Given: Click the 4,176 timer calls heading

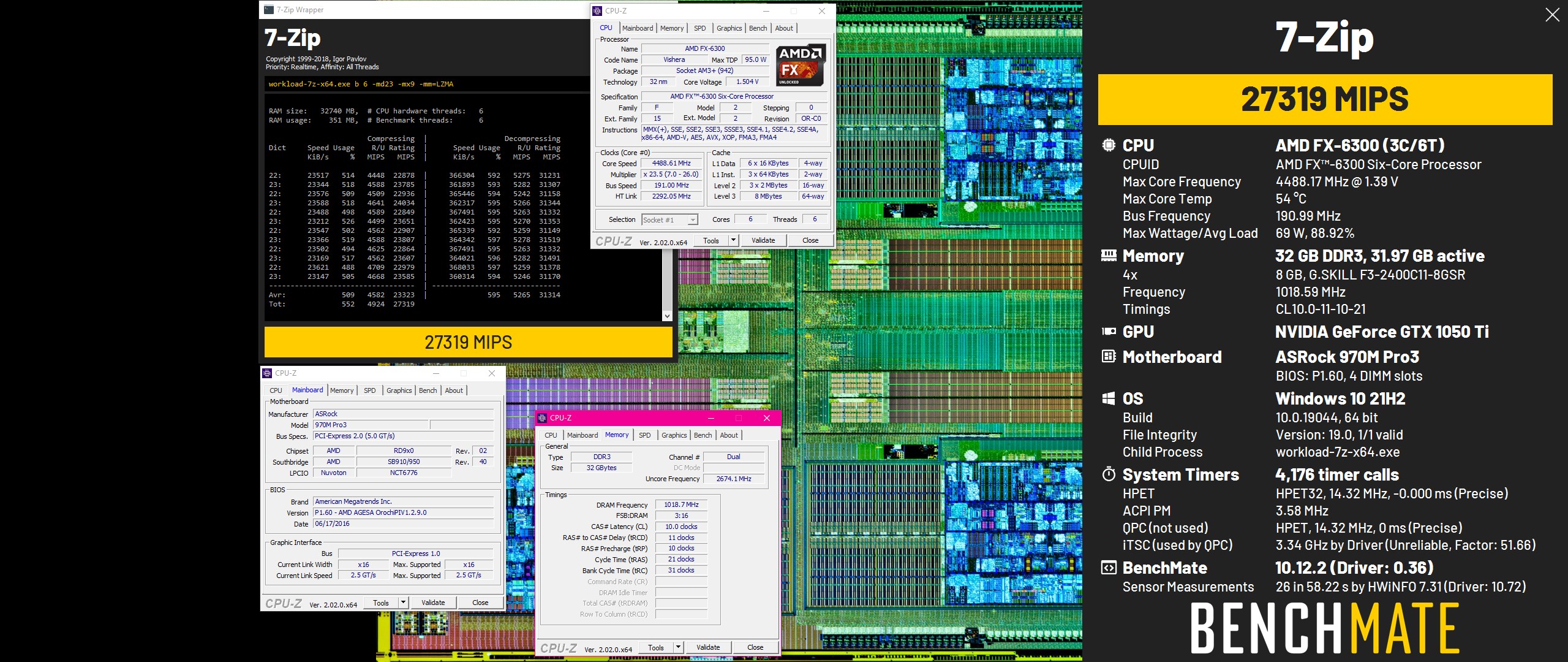Looking at the screenshot, I should click(1337, 474).
